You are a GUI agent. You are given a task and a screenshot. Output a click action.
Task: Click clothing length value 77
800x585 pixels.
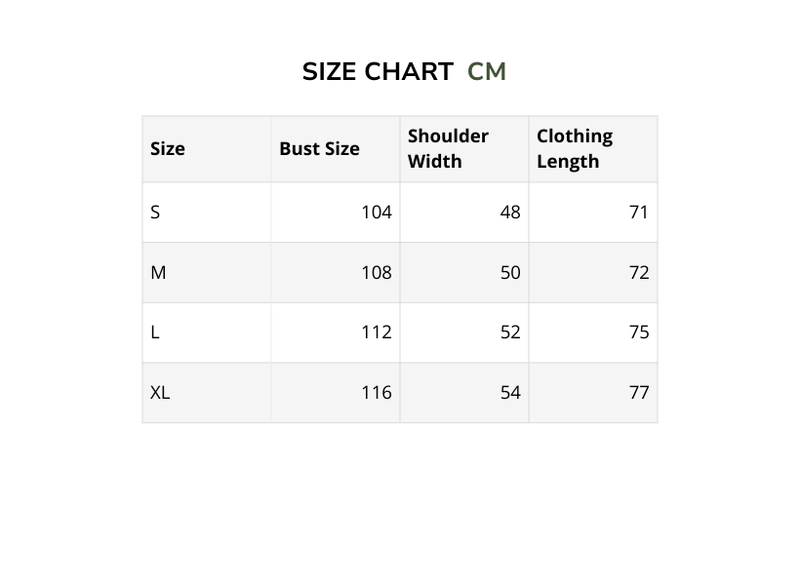coord(639,392)
